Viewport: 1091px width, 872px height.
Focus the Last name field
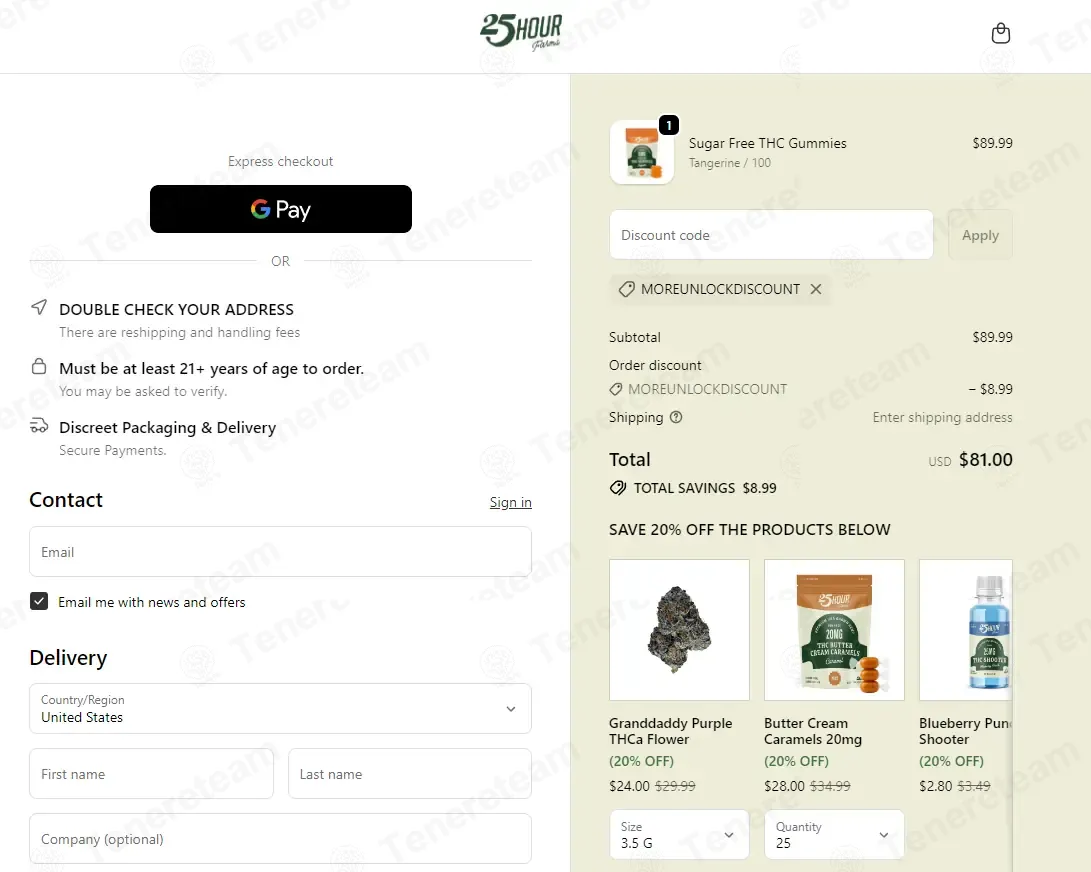[x=410, y=774]
